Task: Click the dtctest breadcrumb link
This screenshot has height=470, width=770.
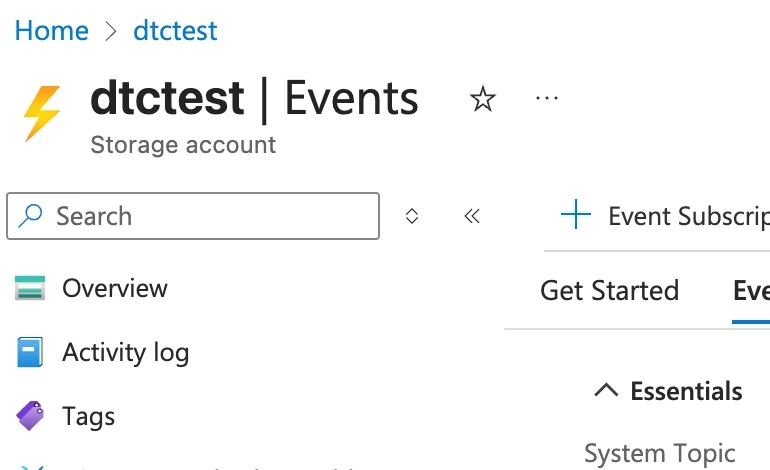Action: 175,31
